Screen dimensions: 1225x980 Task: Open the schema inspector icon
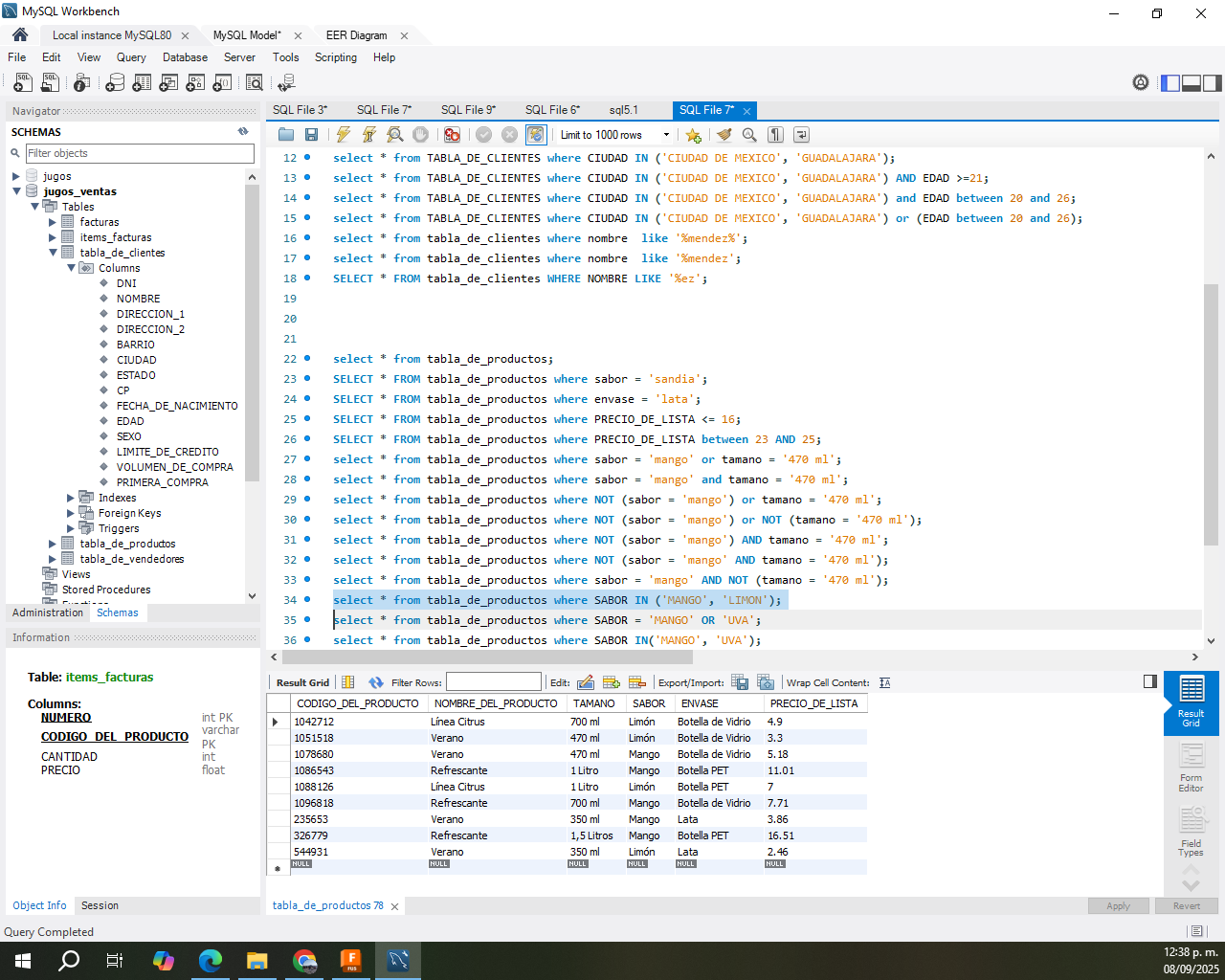coord(81,83)
